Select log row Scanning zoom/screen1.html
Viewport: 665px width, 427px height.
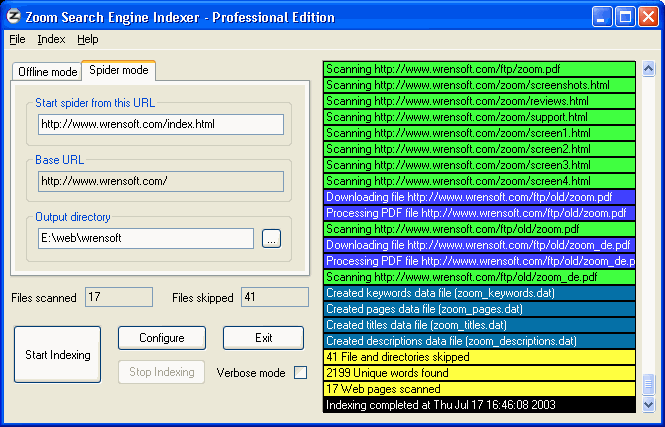[x=479, y=133]
